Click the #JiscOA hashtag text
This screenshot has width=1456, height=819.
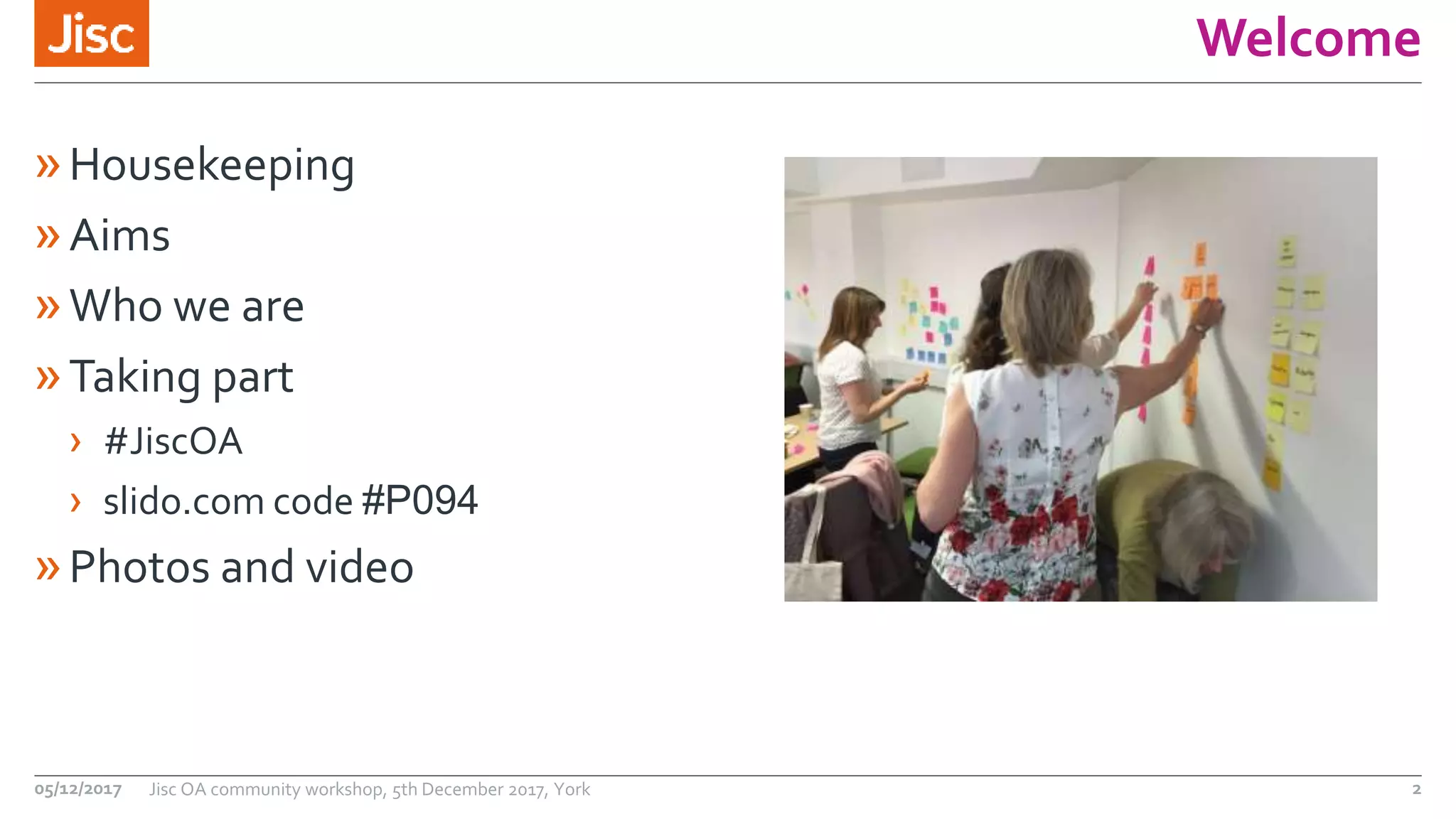173,441
